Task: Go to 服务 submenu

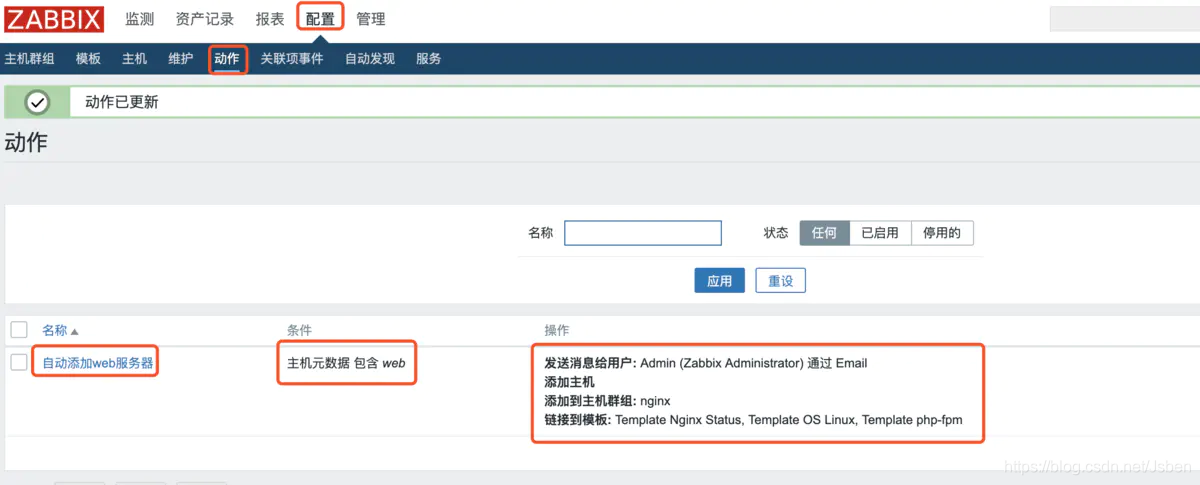Action: [x=428, y=59]
